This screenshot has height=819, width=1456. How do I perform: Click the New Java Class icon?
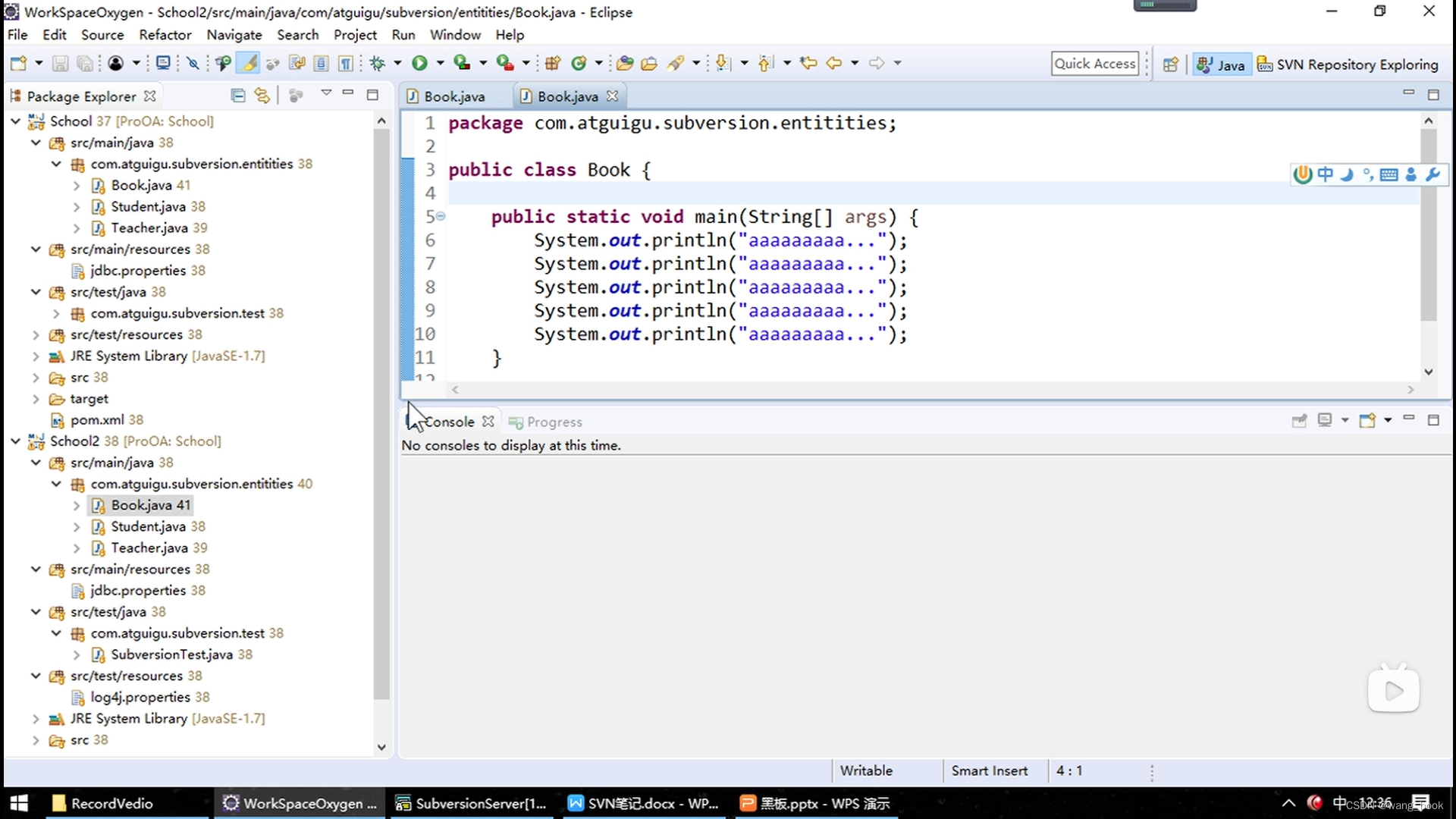coord(579,64)
